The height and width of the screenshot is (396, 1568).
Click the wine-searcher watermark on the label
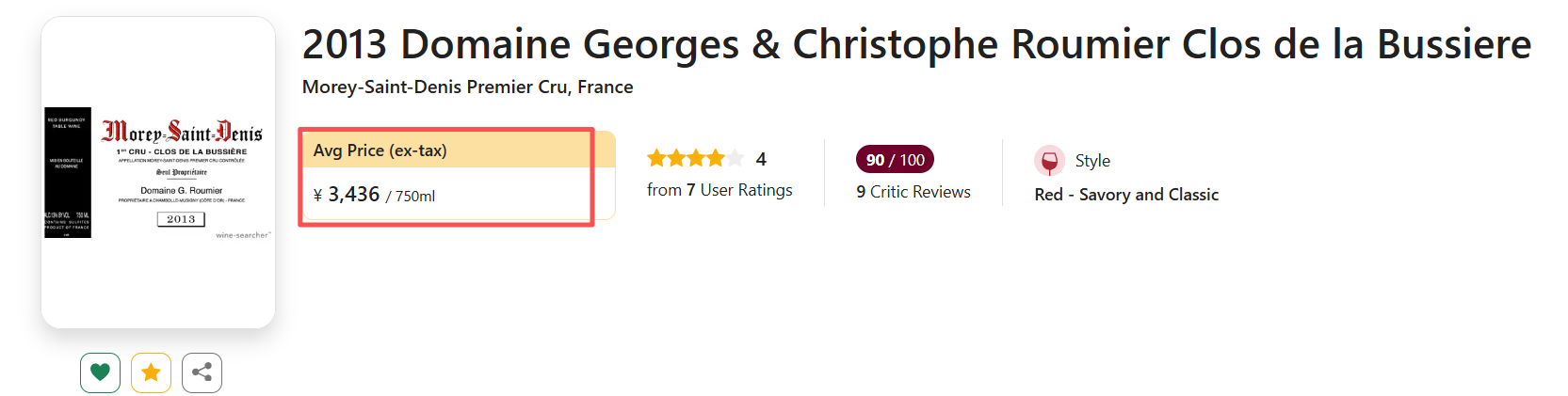pyautogui.click(x=243, y=235)
